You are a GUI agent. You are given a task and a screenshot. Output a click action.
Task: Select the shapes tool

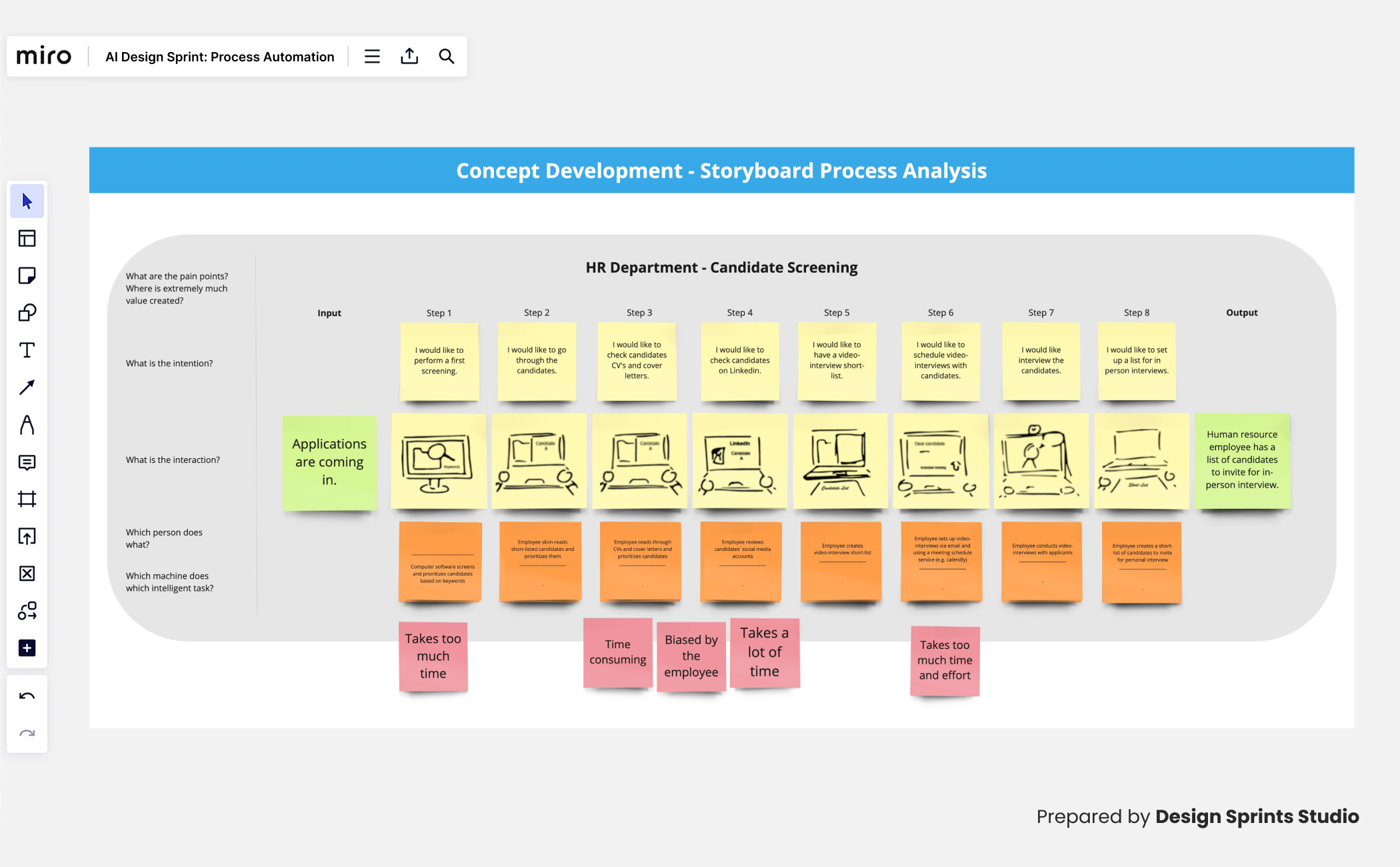[27, 313]
